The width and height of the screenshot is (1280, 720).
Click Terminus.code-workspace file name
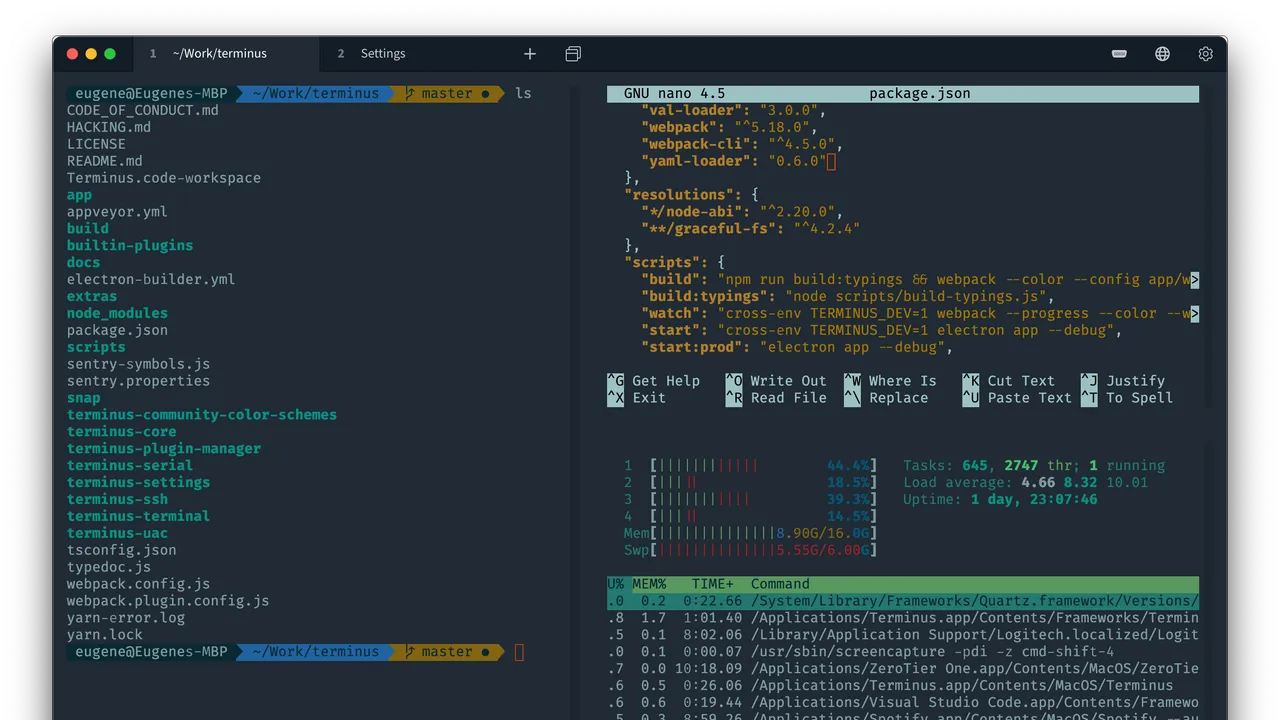click(164, 178)
